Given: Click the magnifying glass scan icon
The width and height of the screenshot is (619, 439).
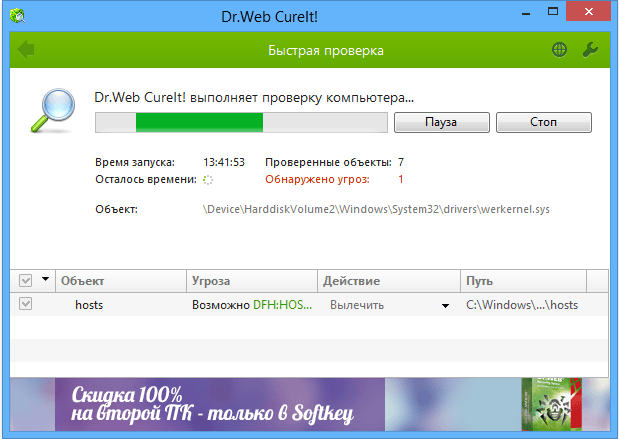Looking at the screenshot, I should [x=53, y=111].
